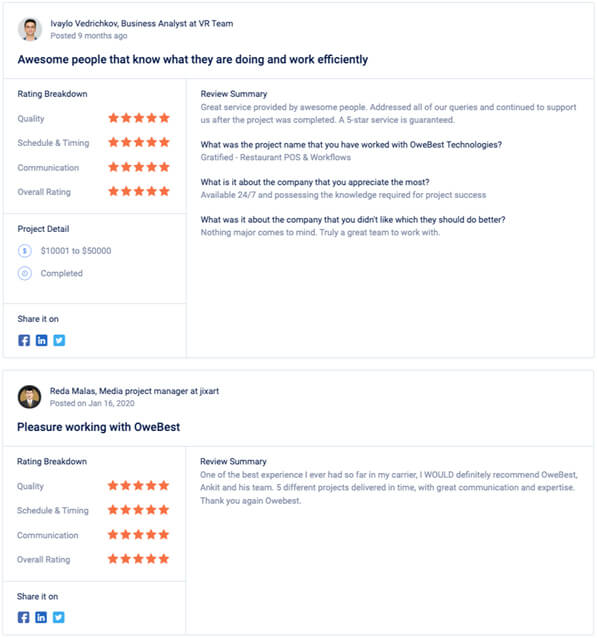Share Reda Malas's review on LinkedIn
This screenshot has height=638, width=597.
click(41, 617)
